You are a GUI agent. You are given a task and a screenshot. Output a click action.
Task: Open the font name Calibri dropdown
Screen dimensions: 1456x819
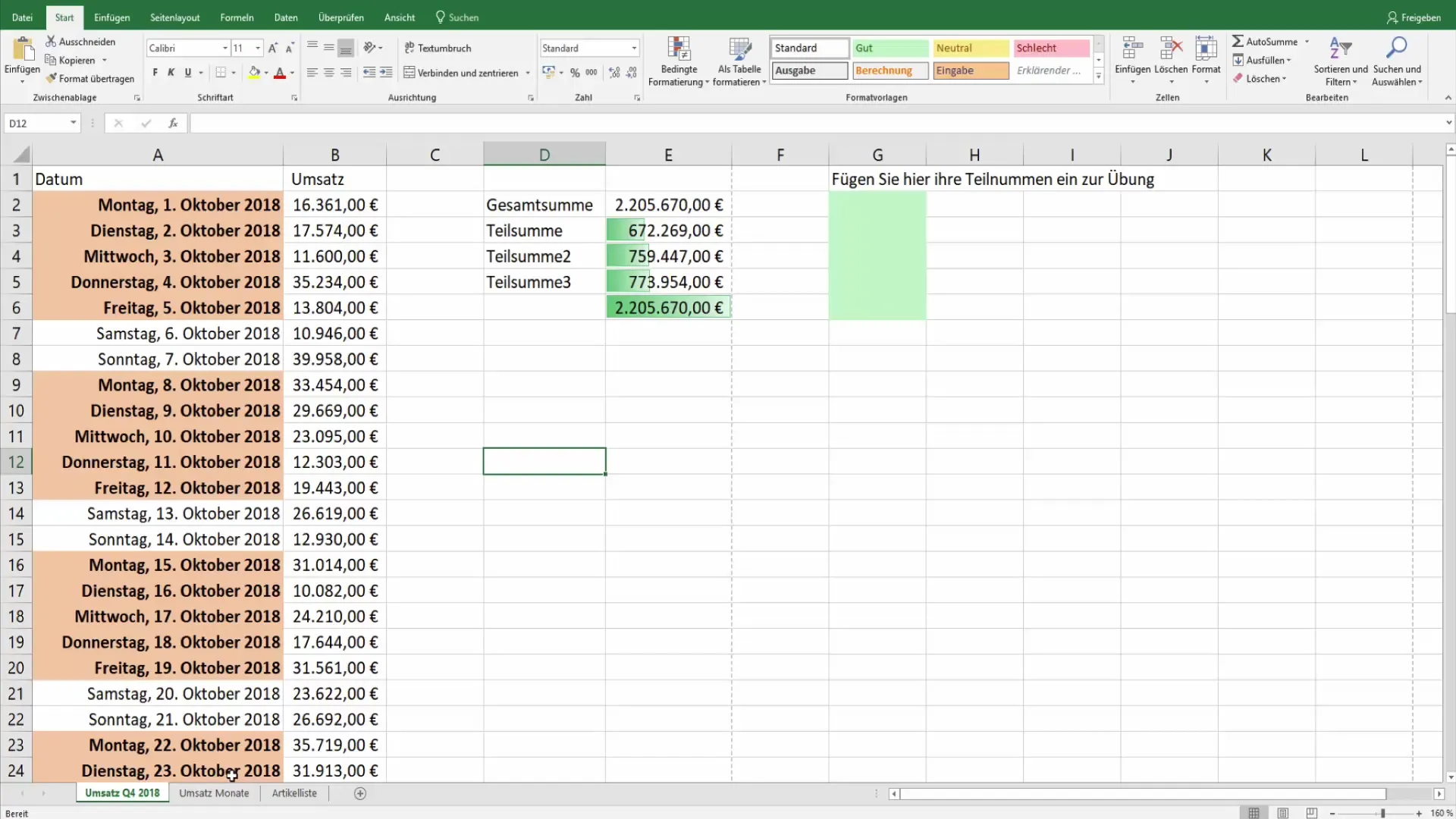pos(224,48)
